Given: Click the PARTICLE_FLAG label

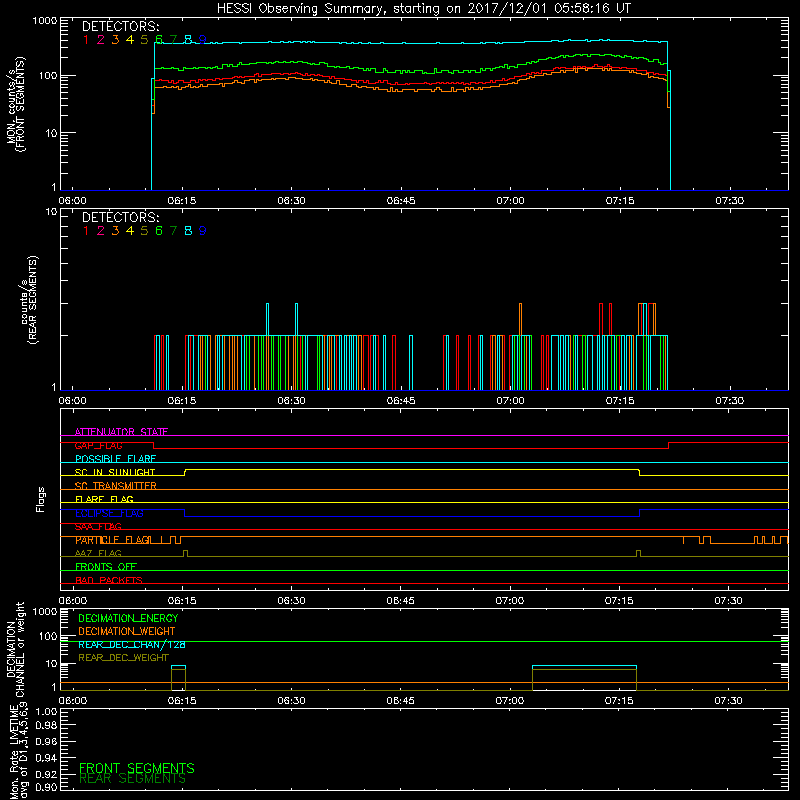Looking at the screenshot, I should click(112, 540).
